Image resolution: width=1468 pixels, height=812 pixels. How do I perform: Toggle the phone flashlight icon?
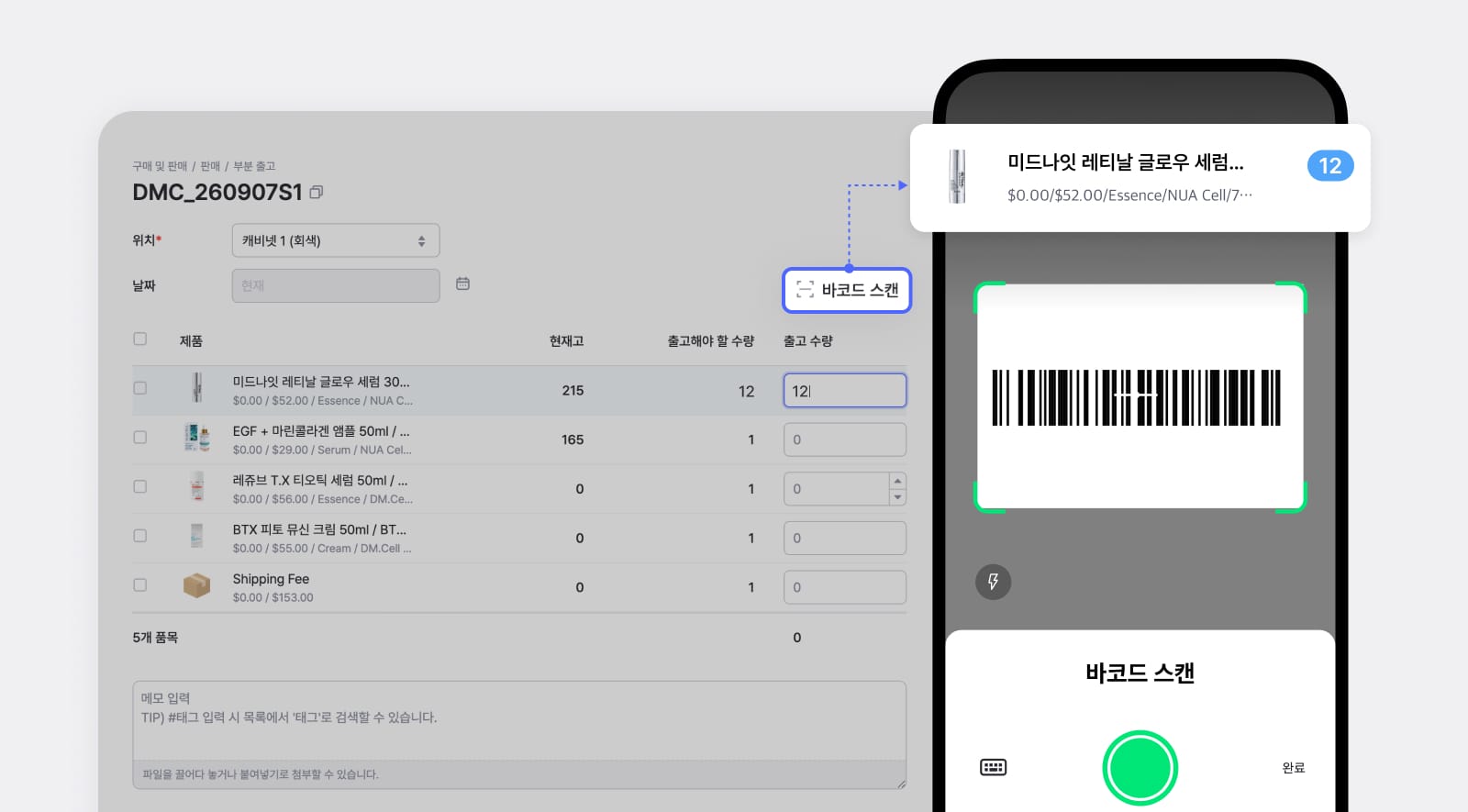[x=993, y=582]
